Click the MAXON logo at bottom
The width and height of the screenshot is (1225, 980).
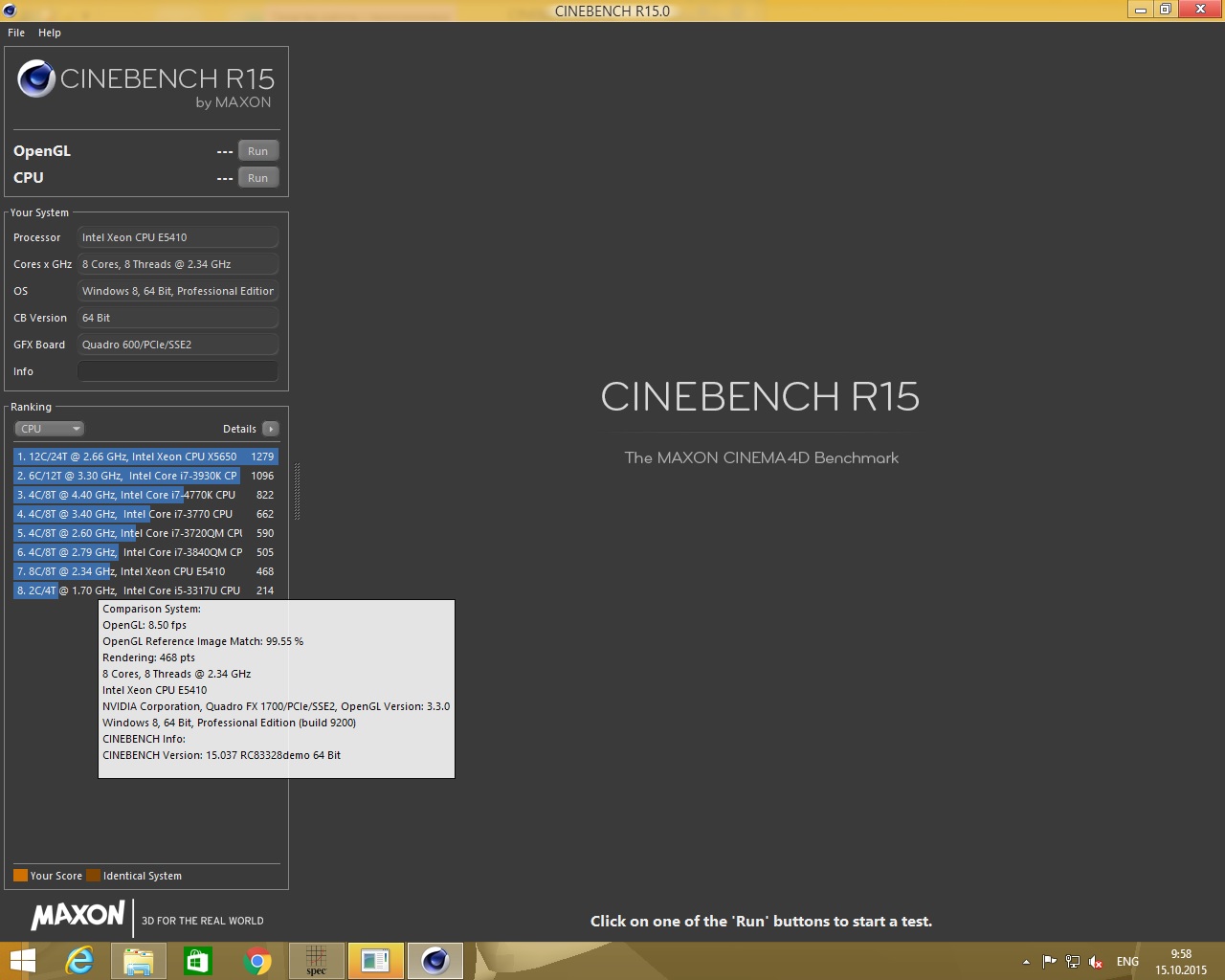tap(78, 916)
